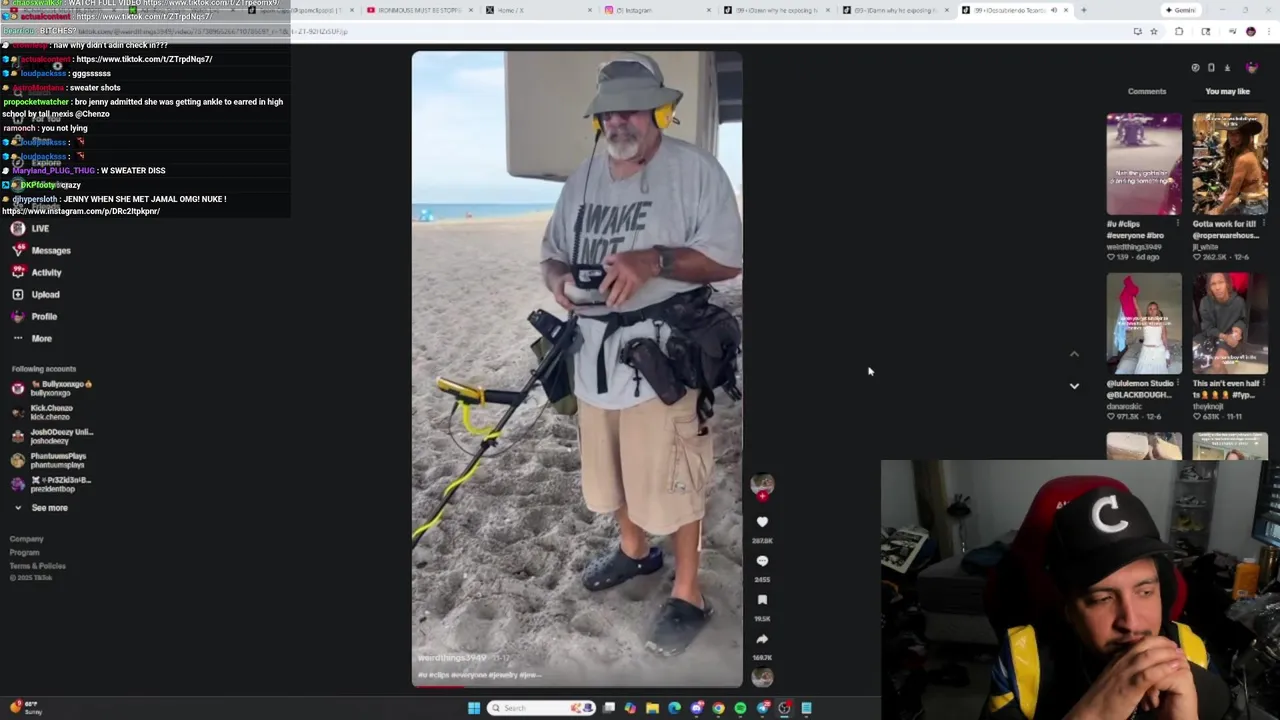Open File Explorer from taskbar
This screenshot has width=1280, height=720.
(x=652, y=708)
